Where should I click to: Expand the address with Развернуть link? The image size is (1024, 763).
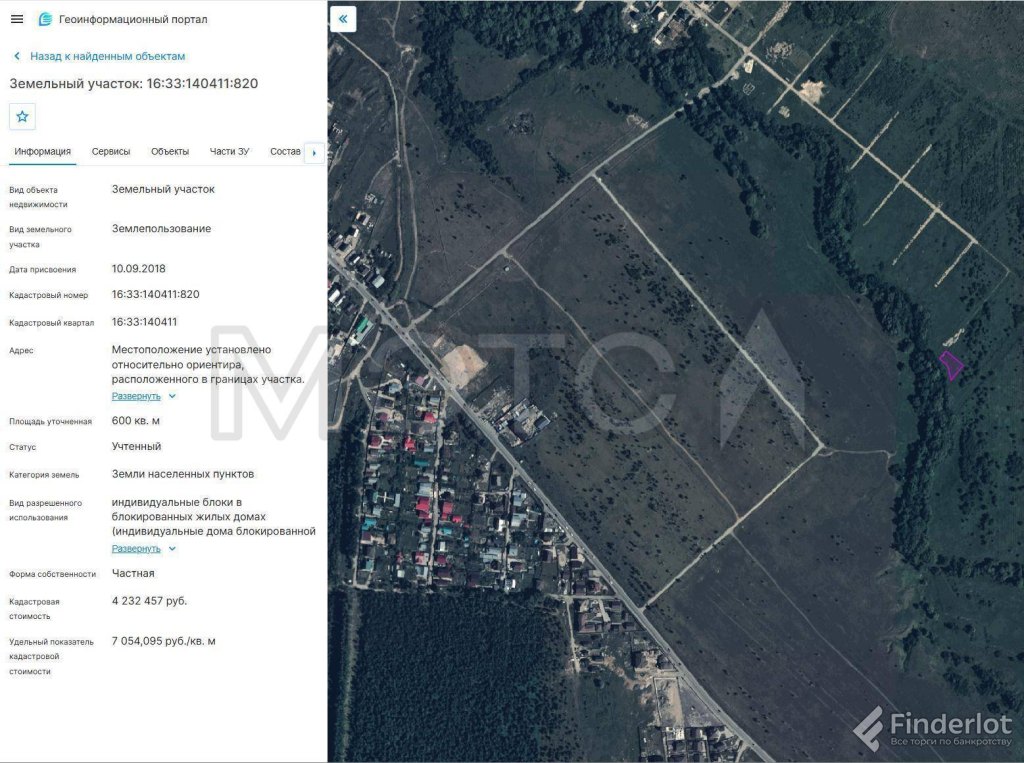(x=136, y=396)
